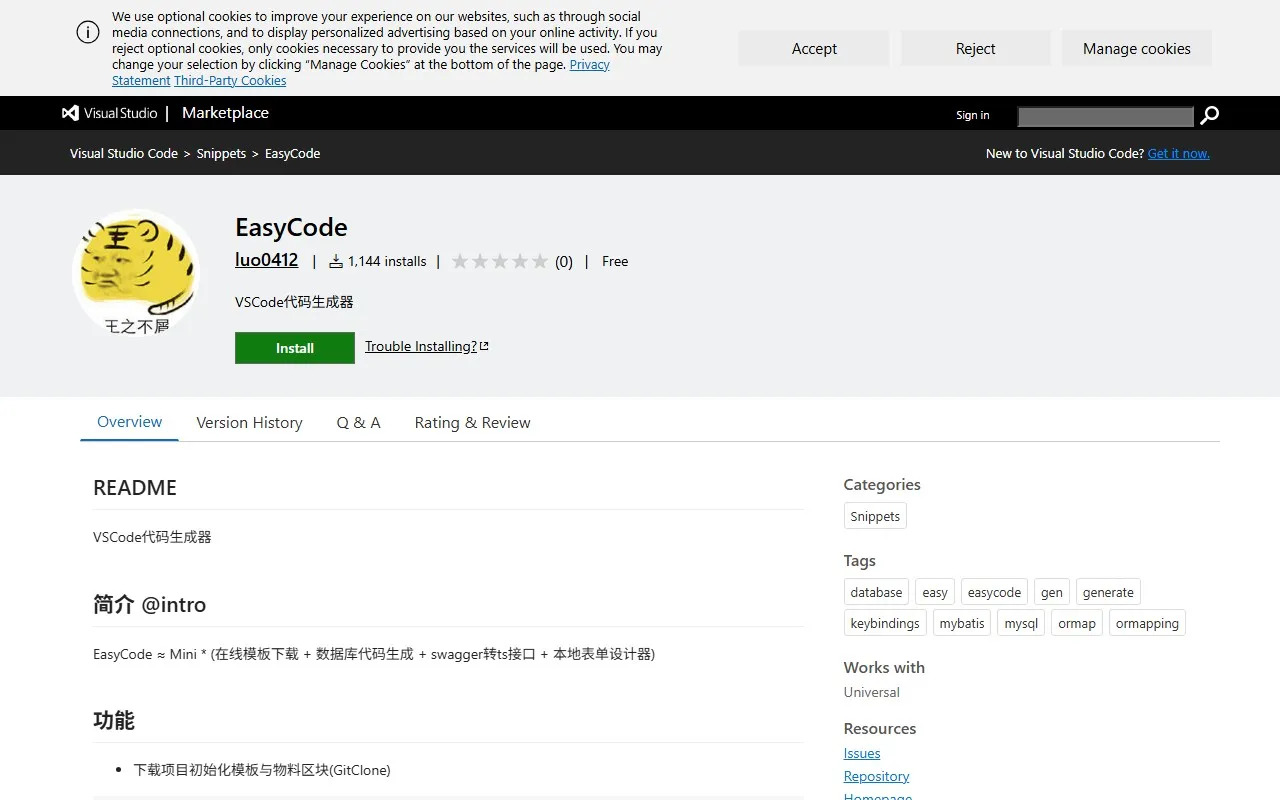This screenshot has height=800, width=1280.
Task: Click the EasyCode extension logo image
Action: pyautogui.click(x=136, y=271)
